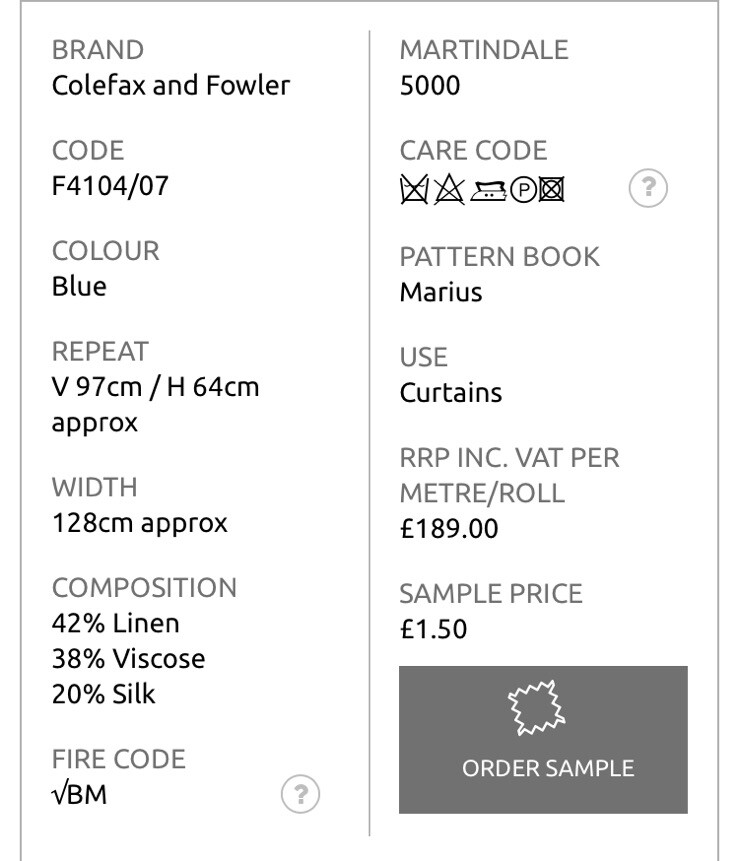Click the do-not-wash care symbol
Viewport: 736px width, 861px height.
414,189
